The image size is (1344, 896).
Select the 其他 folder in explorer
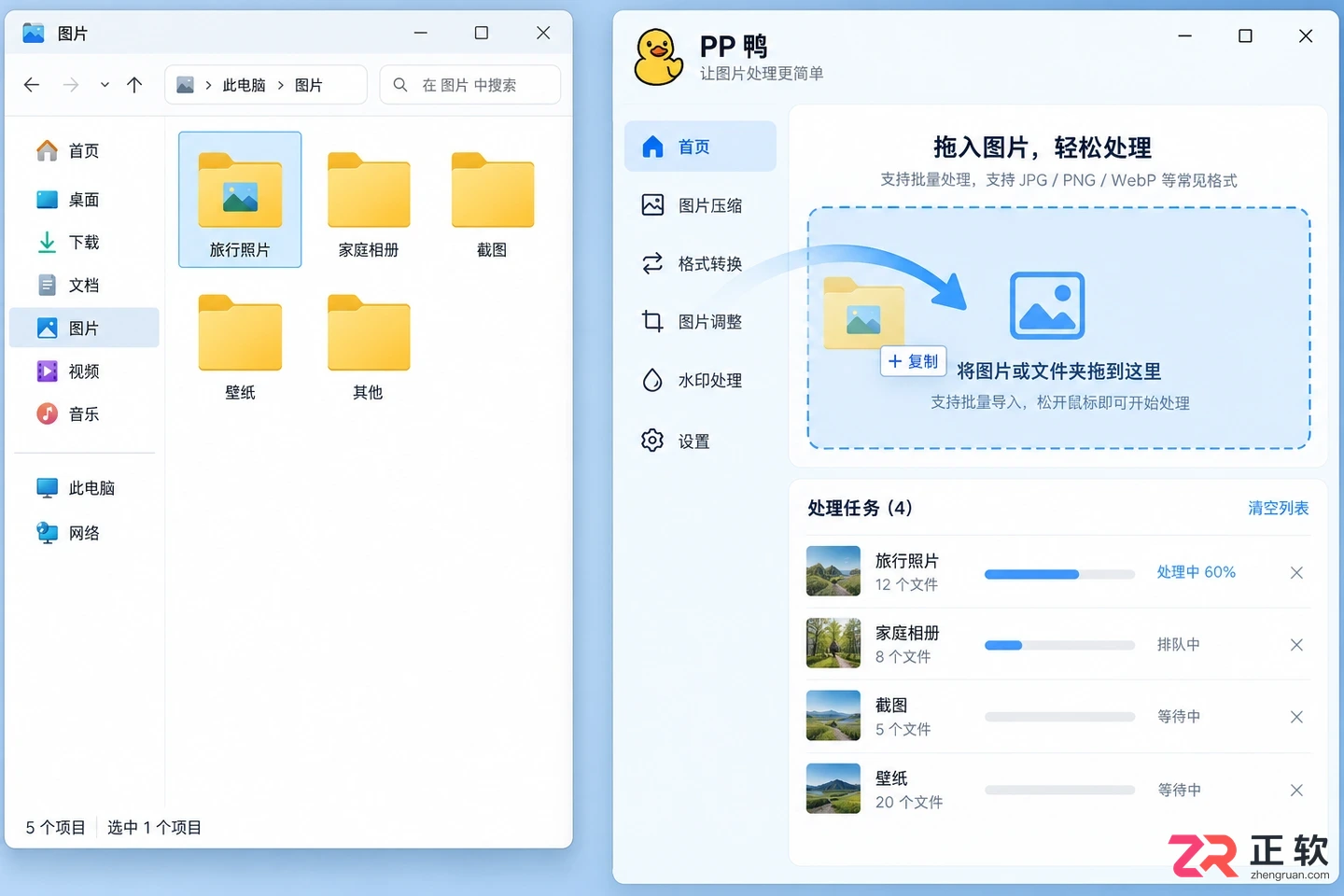[x=369, y=346]
